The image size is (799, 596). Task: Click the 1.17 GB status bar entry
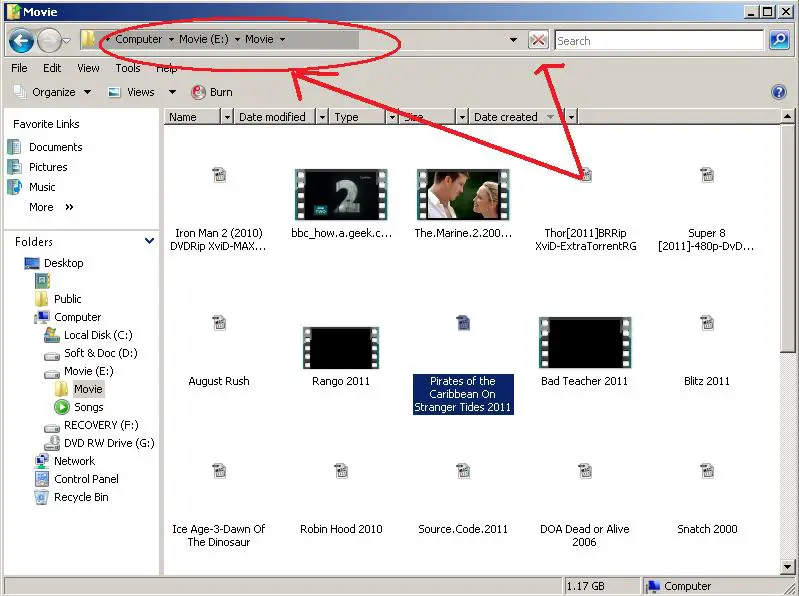pyautogui.click(x=586, y=586)
